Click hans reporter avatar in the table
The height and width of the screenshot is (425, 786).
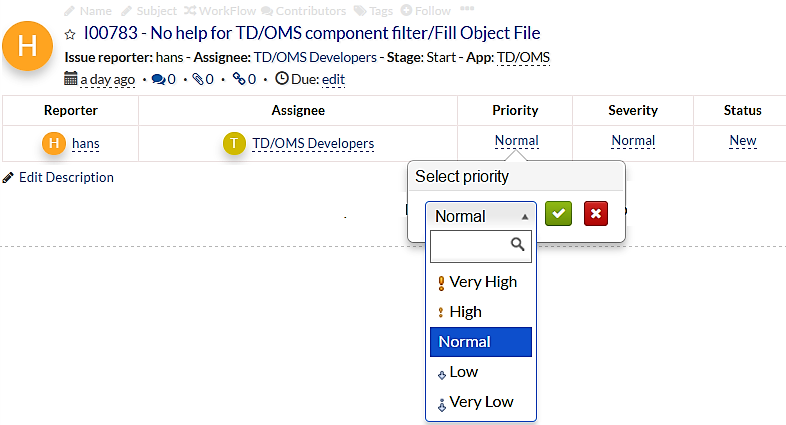tap(54, 143)
